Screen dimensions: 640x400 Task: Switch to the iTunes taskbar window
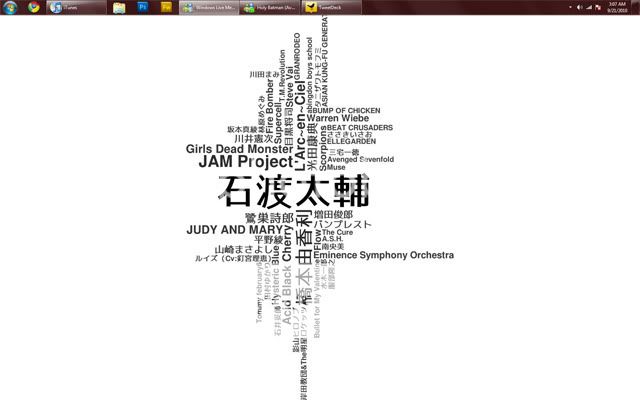coord(76,7)
